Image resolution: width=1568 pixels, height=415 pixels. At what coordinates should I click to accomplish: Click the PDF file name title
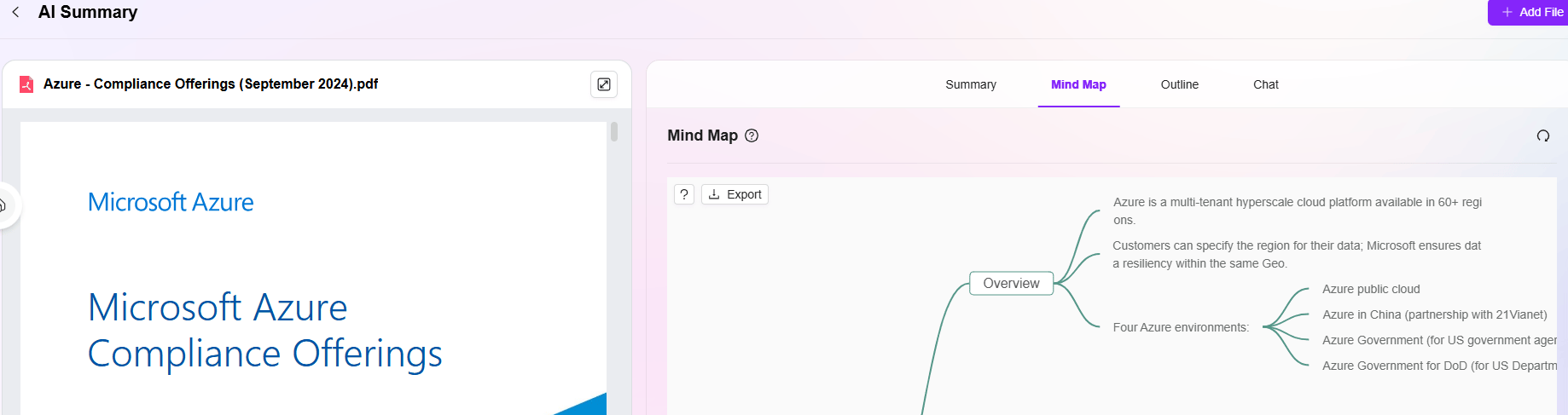tap(211, 84)
